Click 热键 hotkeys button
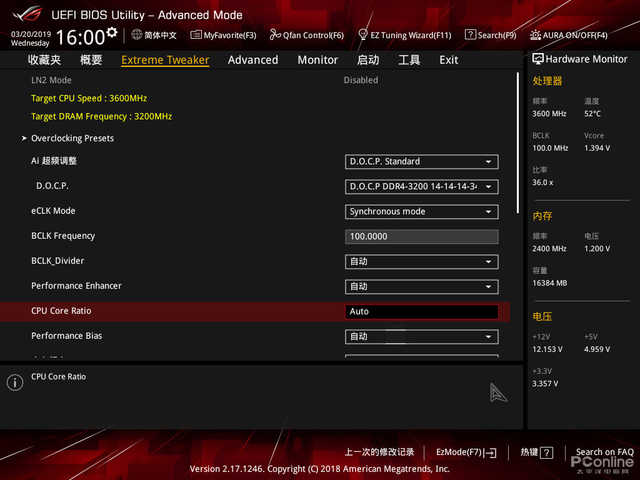Image resolution: width=640 pixels, height=480 pixels. tap(536, 452)
